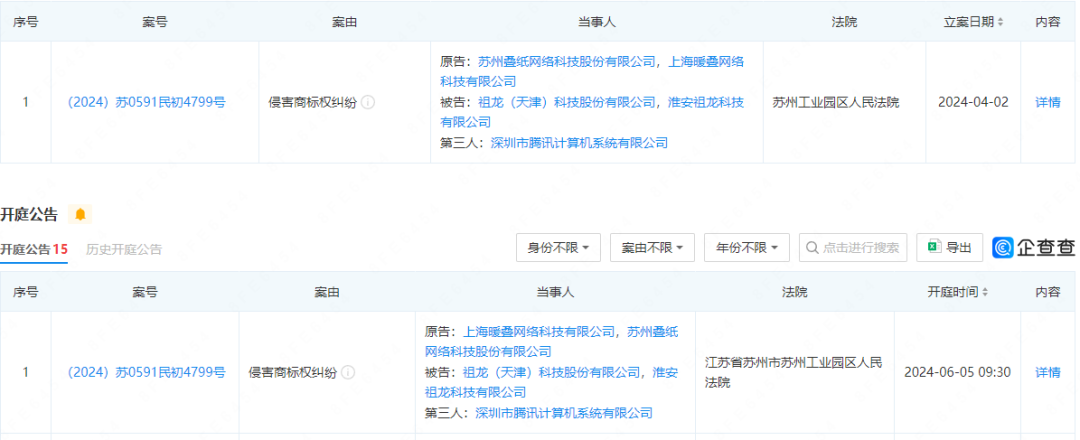Open the 案由不限 dropdown
Viewport: 1080px width, 440px height.
click(652, 247)
